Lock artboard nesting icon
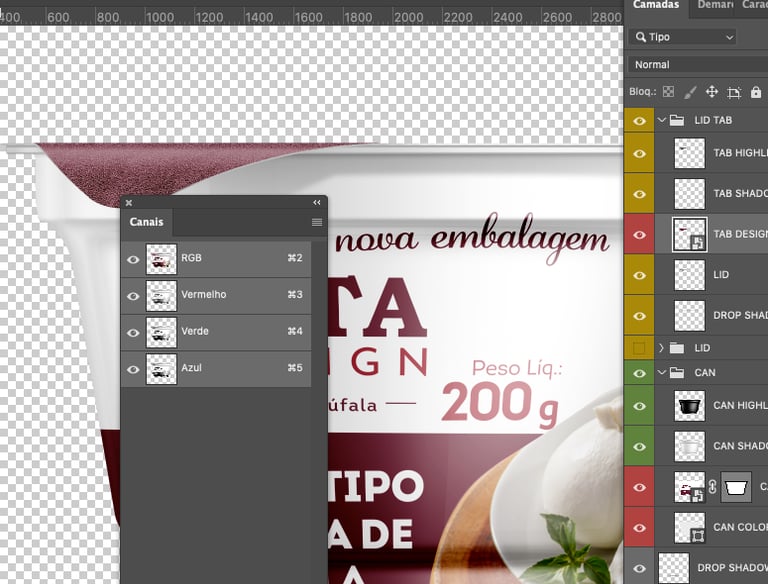Image resolution: width=768 pixels, height=584 pixels. [x=734, y=92]
